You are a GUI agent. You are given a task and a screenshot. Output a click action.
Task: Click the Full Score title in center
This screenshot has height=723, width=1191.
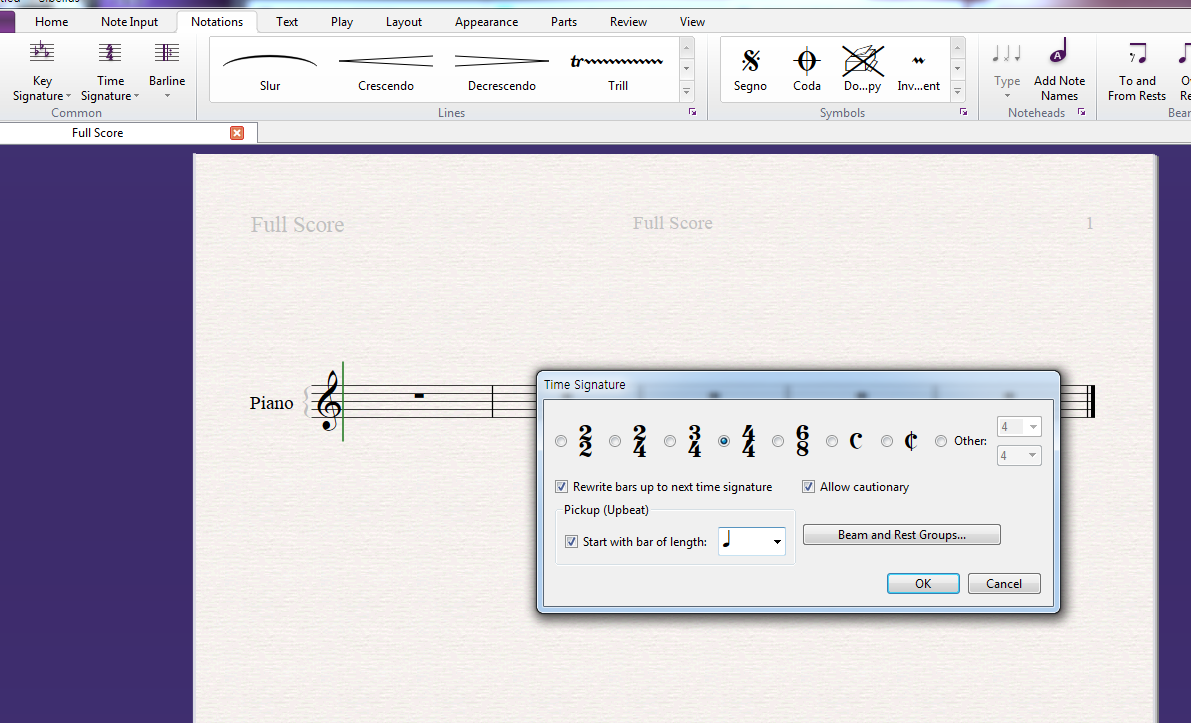[672, 223]
